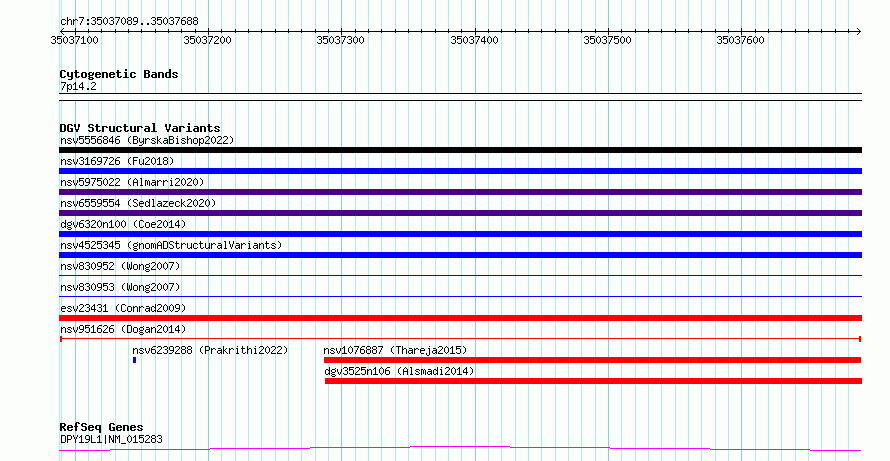Click the small blue nsv6239288 marker
This screenshot has height=461, width=890.
135,360
